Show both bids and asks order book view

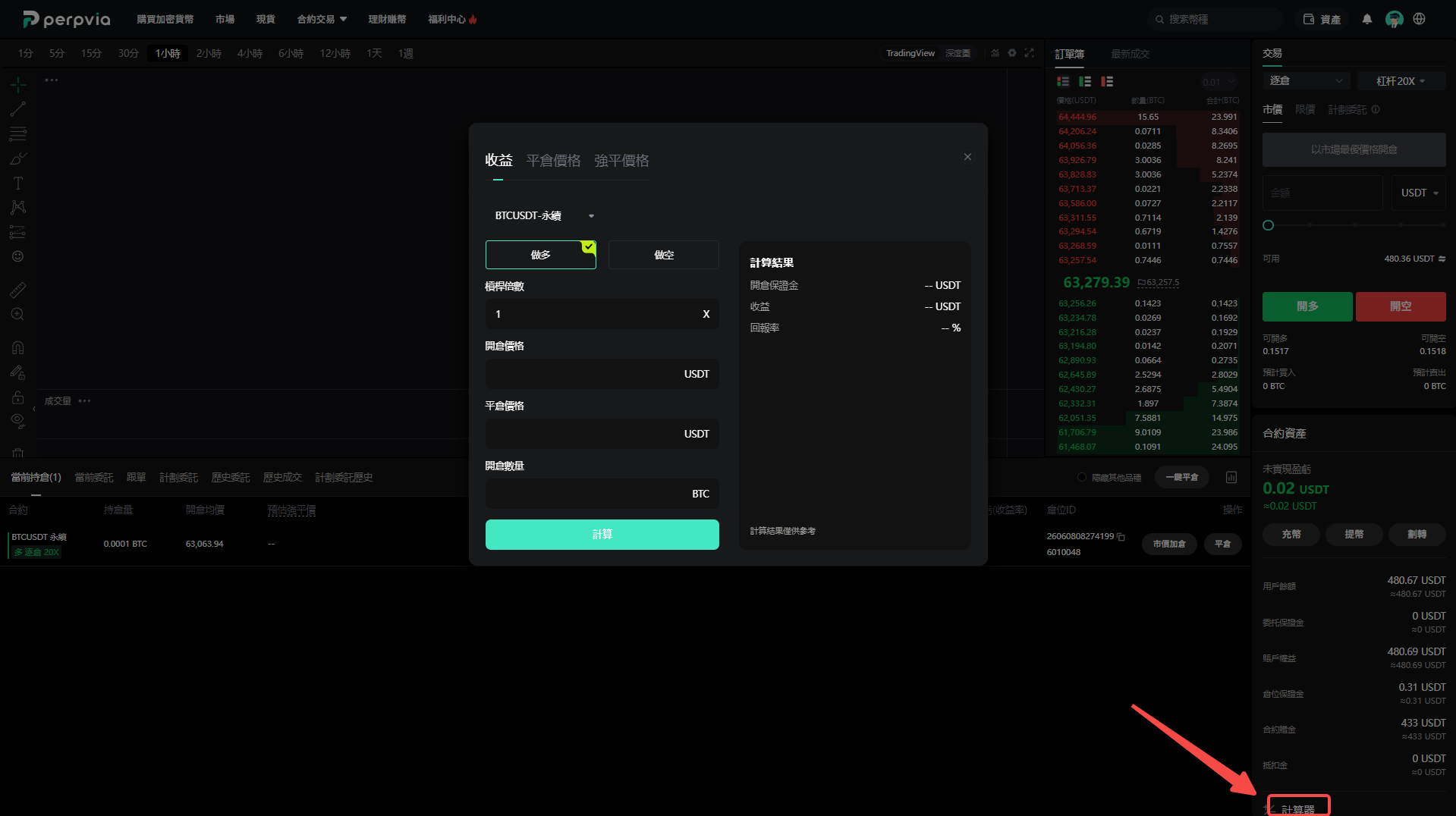(x=1063, y=81)
